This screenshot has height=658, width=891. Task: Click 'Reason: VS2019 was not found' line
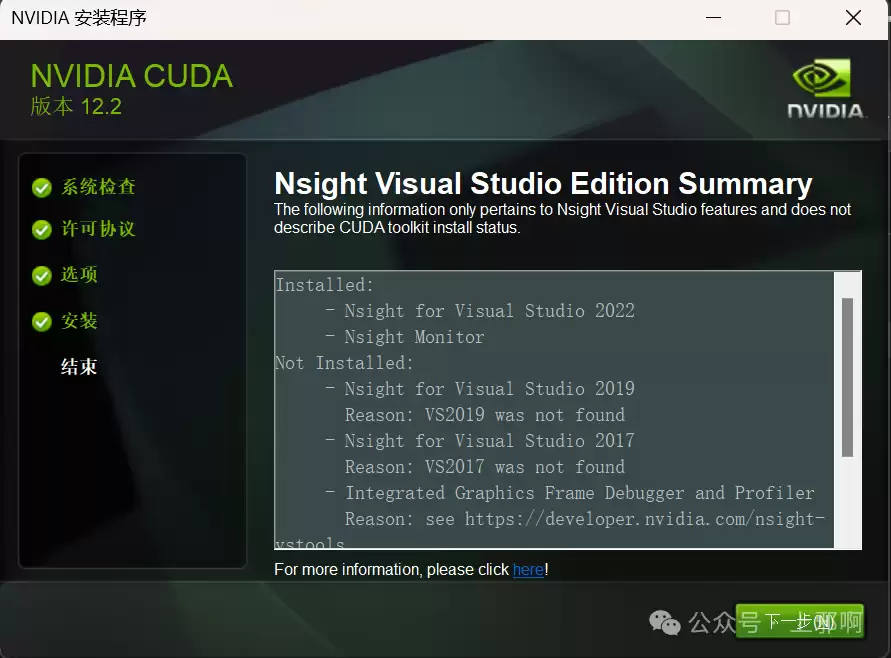click(x=485, y=415)
